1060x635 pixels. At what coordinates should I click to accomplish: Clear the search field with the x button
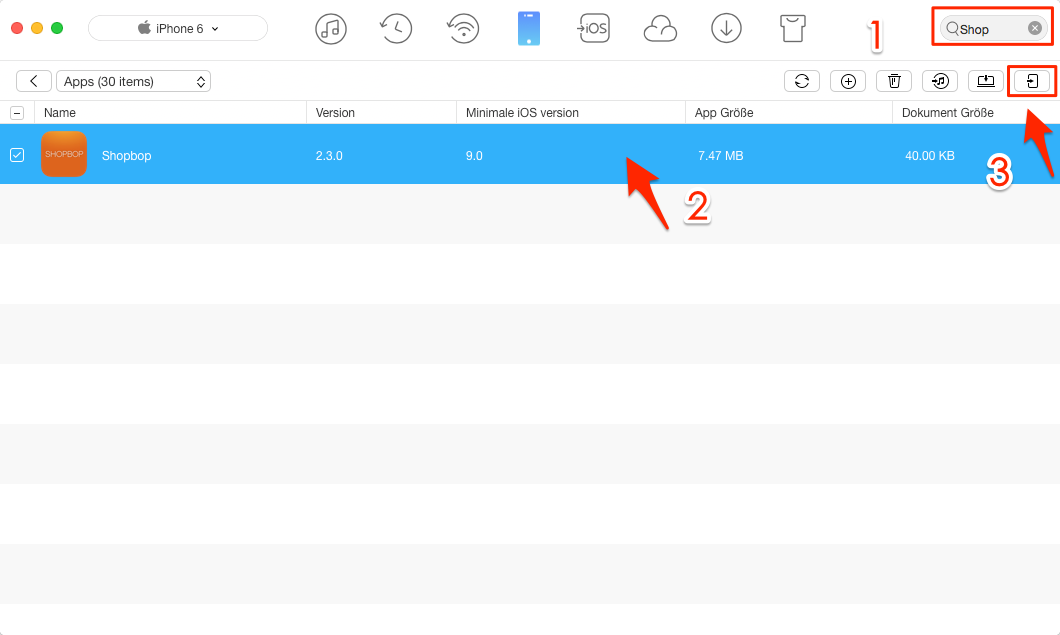(1034, 28)
